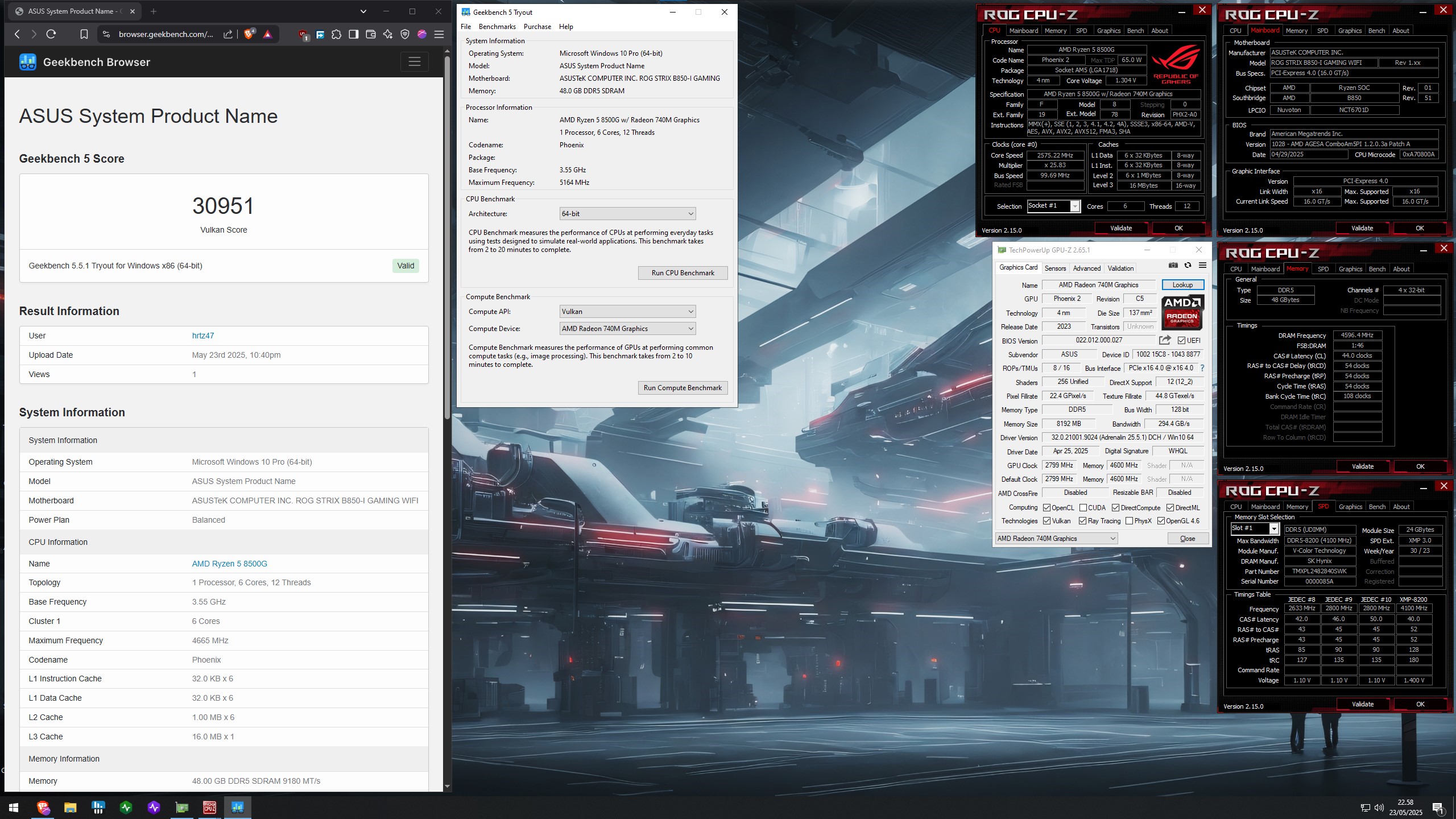The width and height of the screenshot is (1456, 819).
Task: Open the GPU selector dropdown in GPU-Z
Action: (1056, 538)
